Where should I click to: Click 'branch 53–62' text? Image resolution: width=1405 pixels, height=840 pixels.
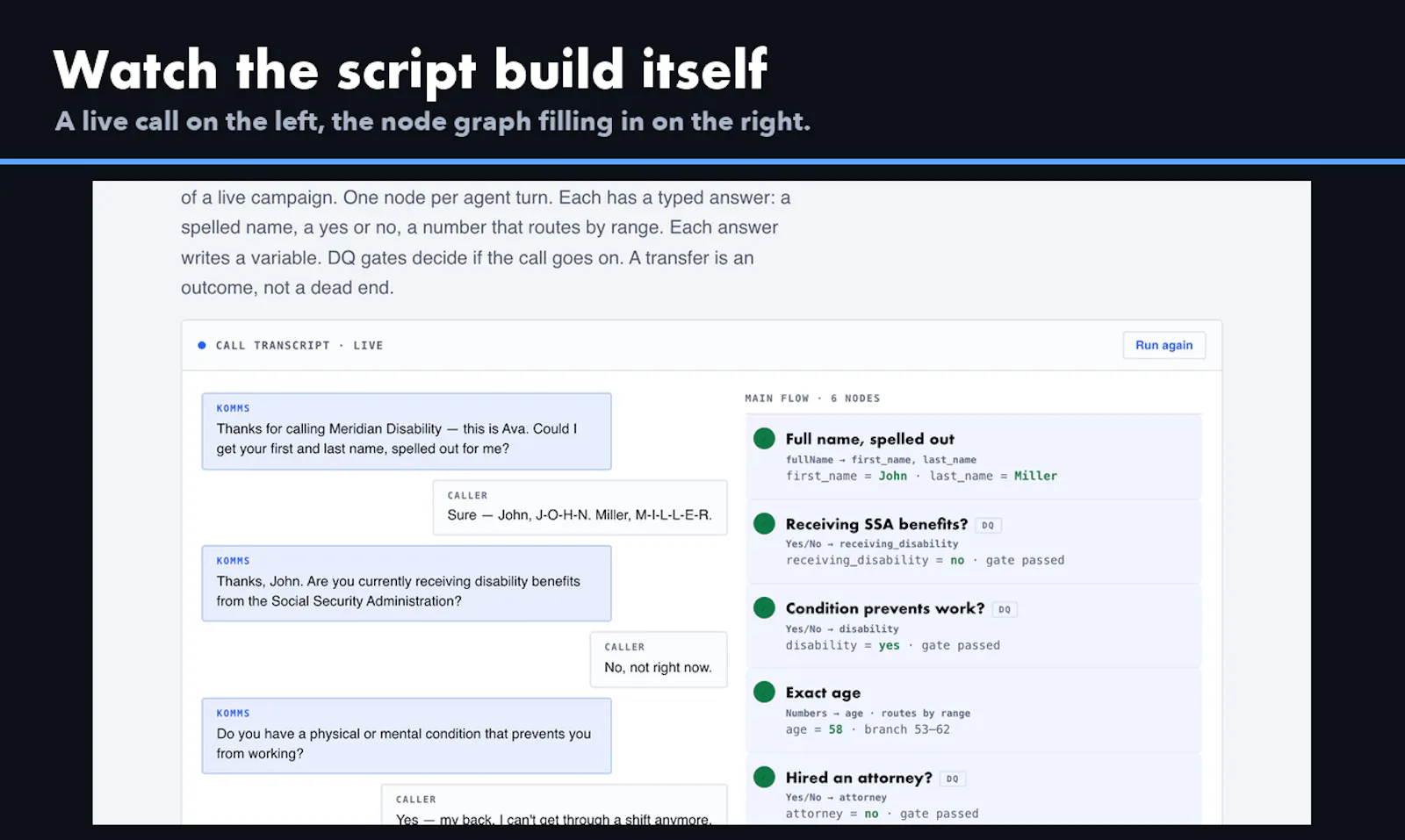pos(907,729)
